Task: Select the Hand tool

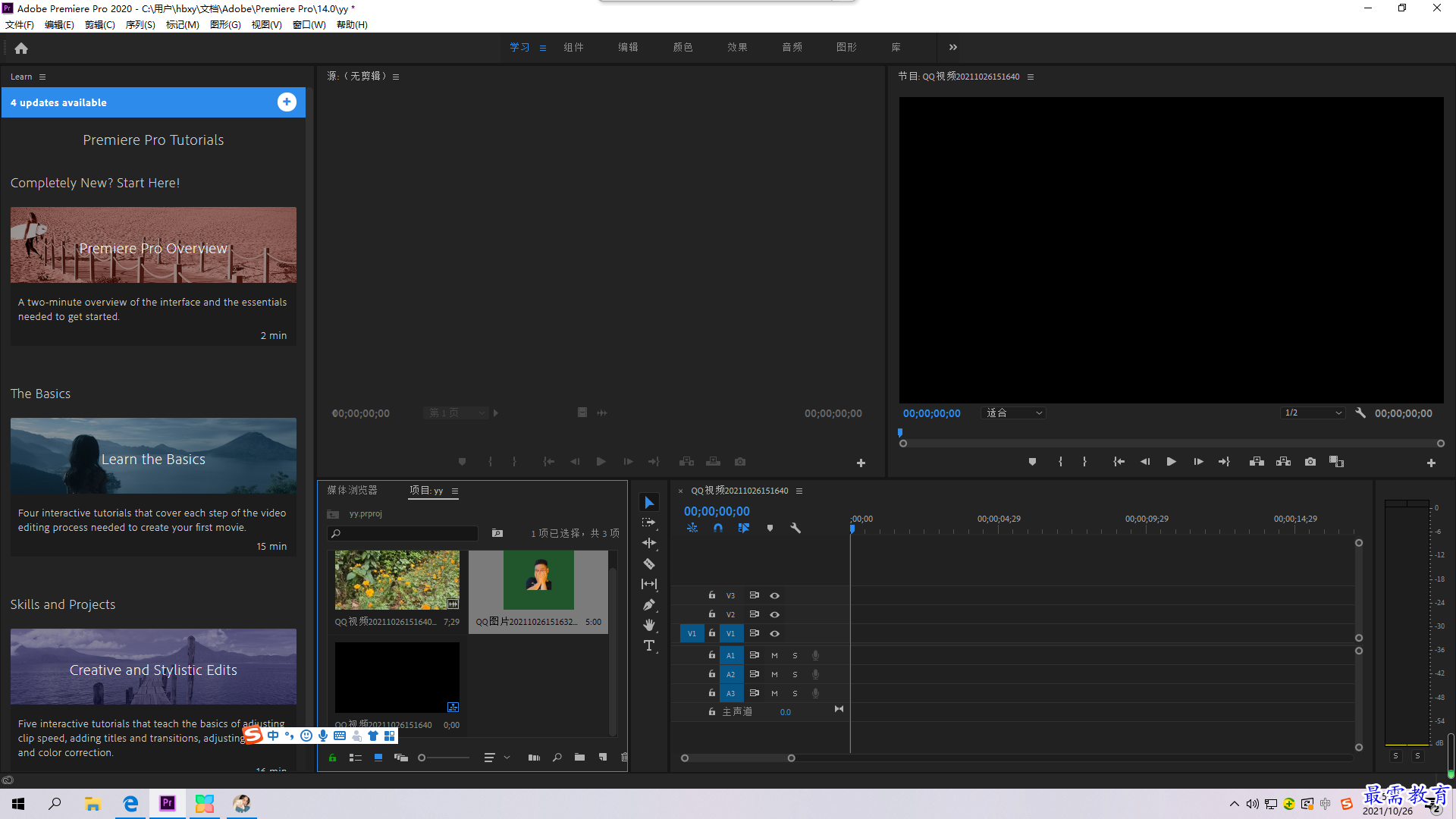Action: point(649,625)
